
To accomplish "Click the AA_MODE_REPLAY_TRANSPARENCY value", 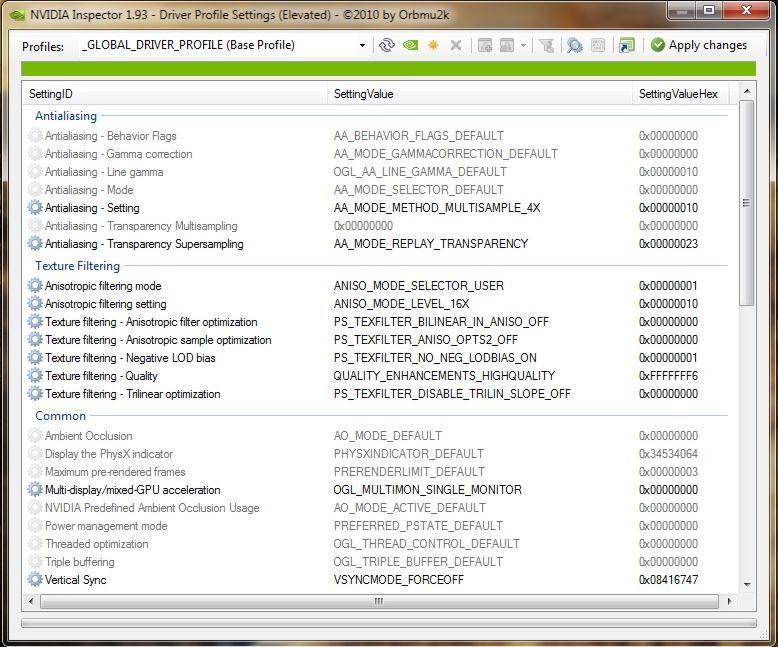I will [431, 244].
